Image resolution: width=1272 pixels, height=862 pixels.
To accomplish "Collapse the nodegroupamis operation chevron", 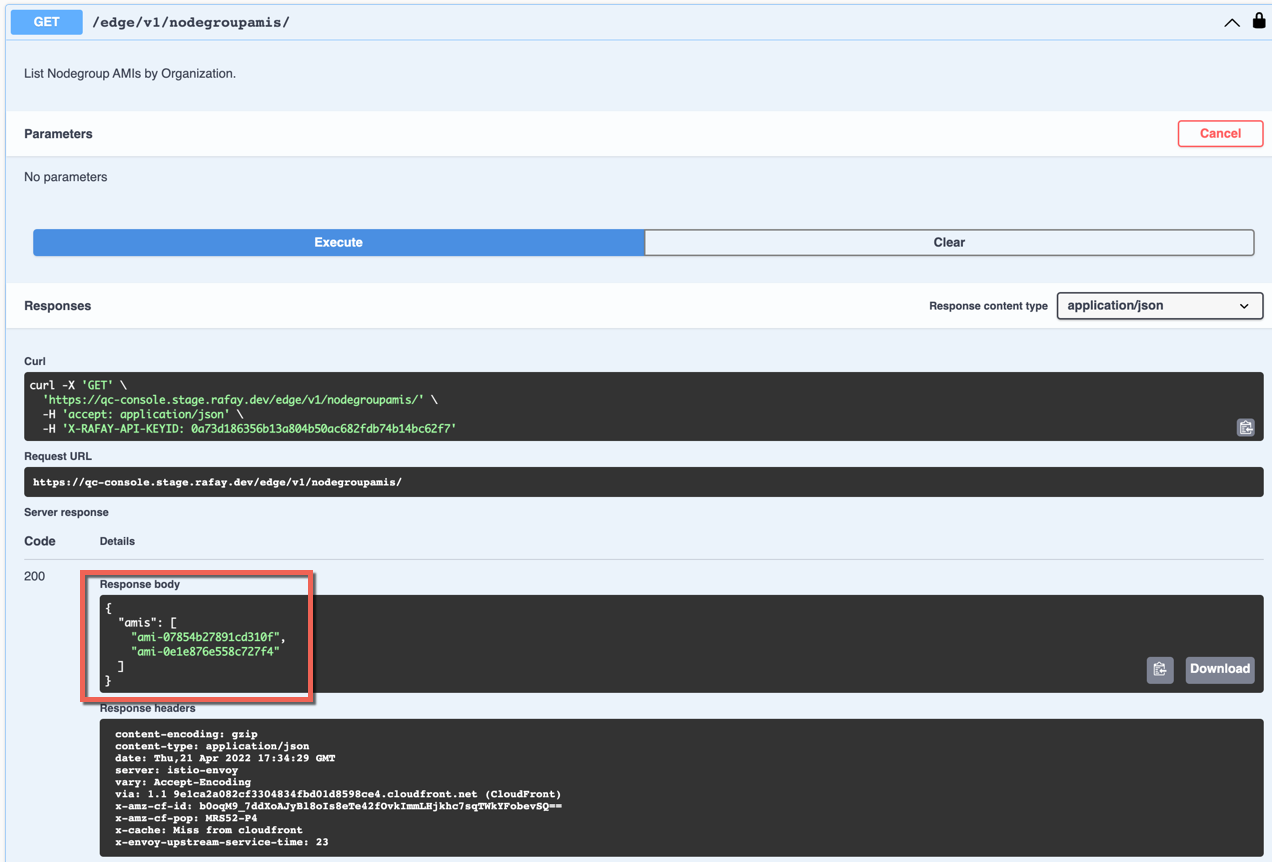I will coord(1231,23).
